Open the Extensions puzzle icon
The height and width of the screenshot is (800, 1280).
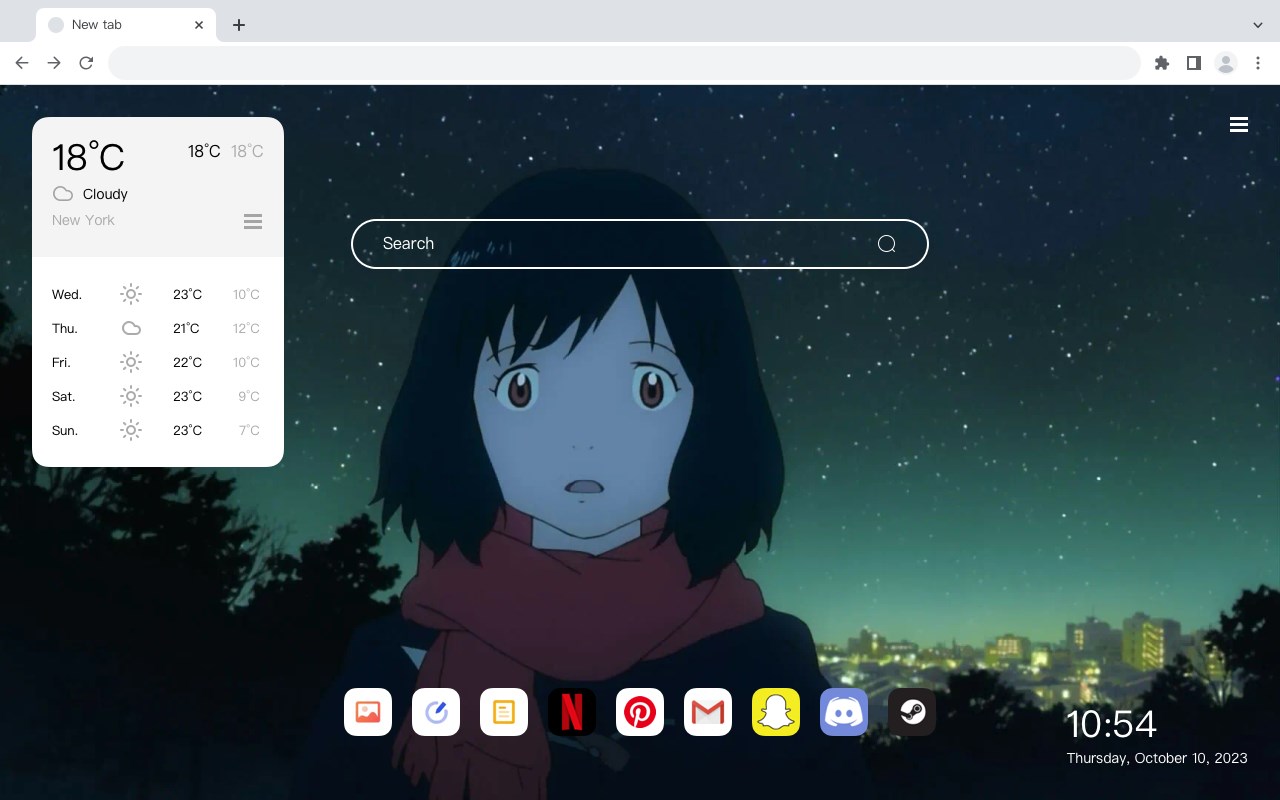(x=1161, y=63)
